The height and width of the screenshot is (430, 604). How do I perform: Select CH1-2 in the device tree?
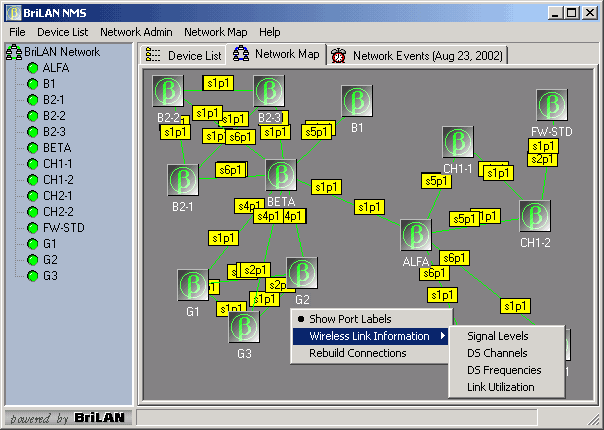58,180
